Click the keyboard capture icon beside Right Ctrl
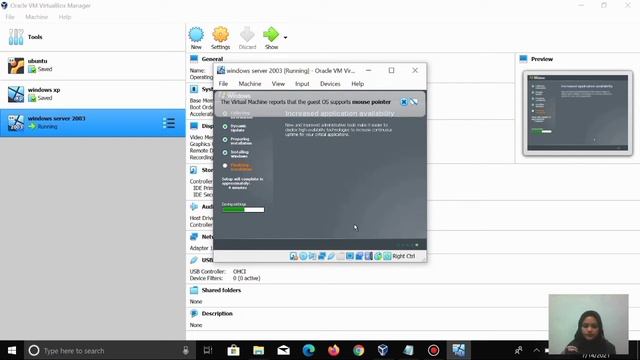This screenshot has width=640, height=360. click(x=387, y=256)
